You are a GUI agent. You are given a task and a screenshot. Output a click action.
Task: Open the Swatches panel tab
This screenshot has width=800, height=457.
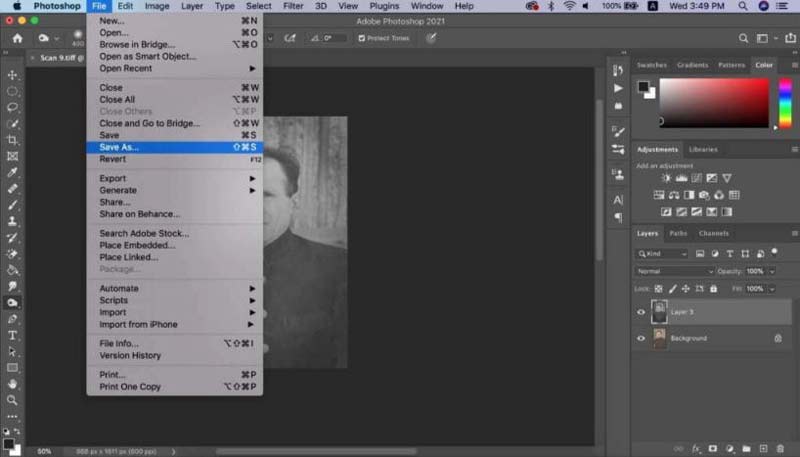tap(652, 65)
